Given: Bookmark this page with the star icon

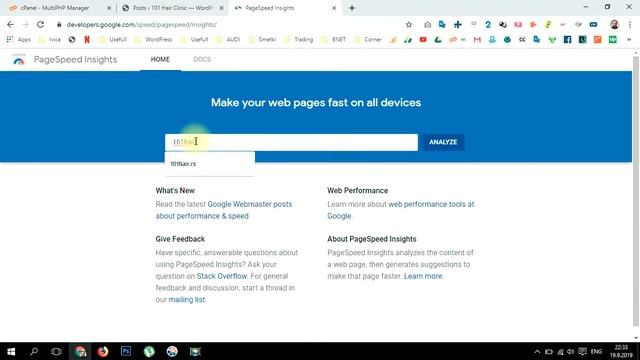Looking at the screenshot, I should [x=409, y=24].
